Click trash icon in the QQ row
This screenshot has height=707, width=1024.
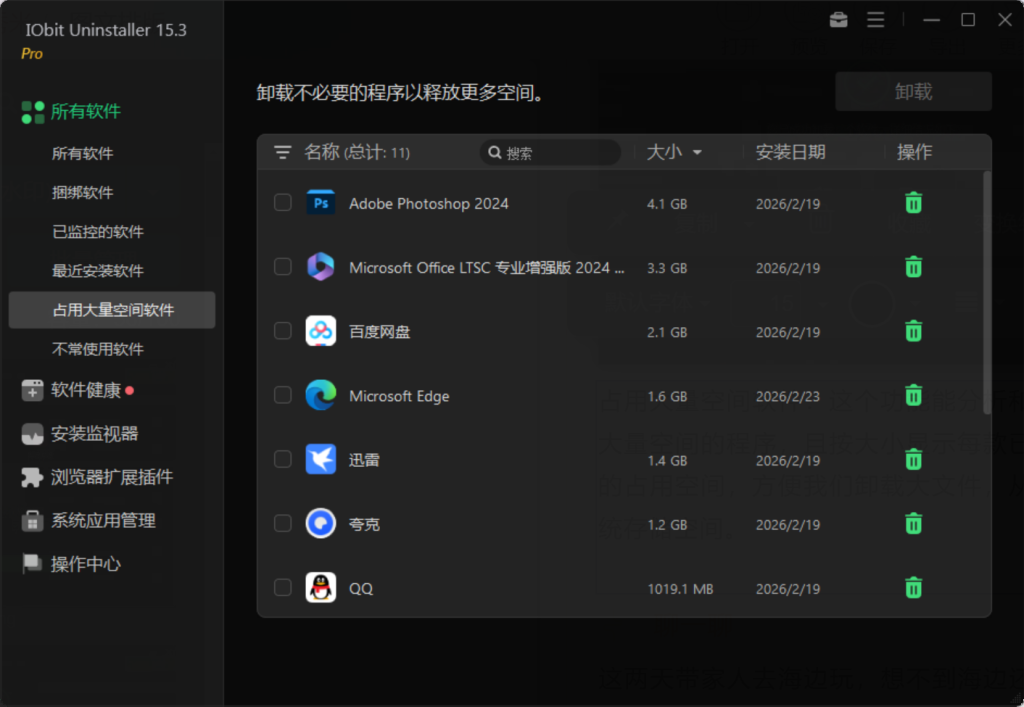913,588
